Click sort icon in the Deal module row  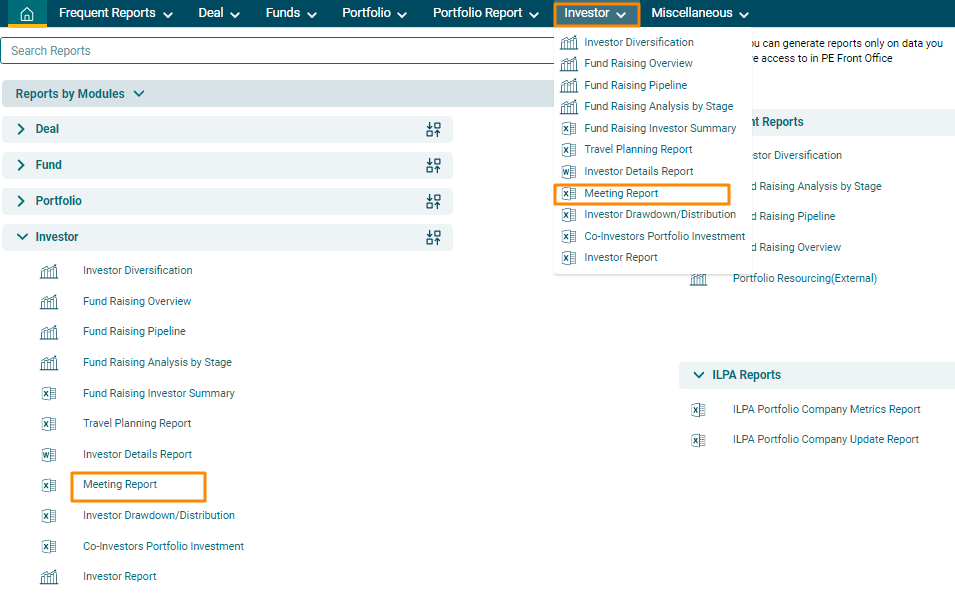click(x=433, y=130)
